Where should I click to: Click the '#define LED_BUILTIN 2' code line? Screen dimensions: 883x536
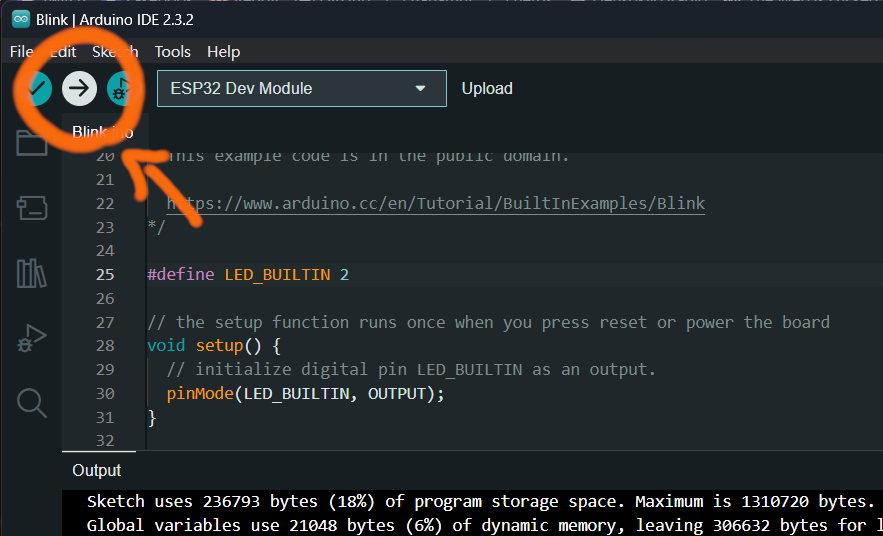(x=248, y=275)
